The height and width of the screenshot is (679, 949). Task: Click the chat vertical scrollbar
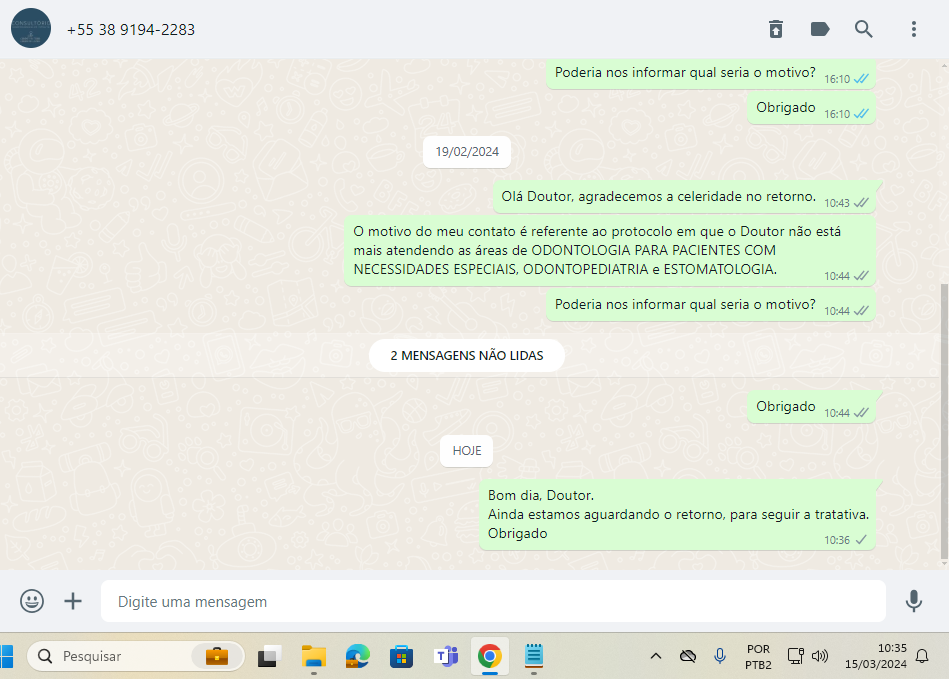click(944, 420)
